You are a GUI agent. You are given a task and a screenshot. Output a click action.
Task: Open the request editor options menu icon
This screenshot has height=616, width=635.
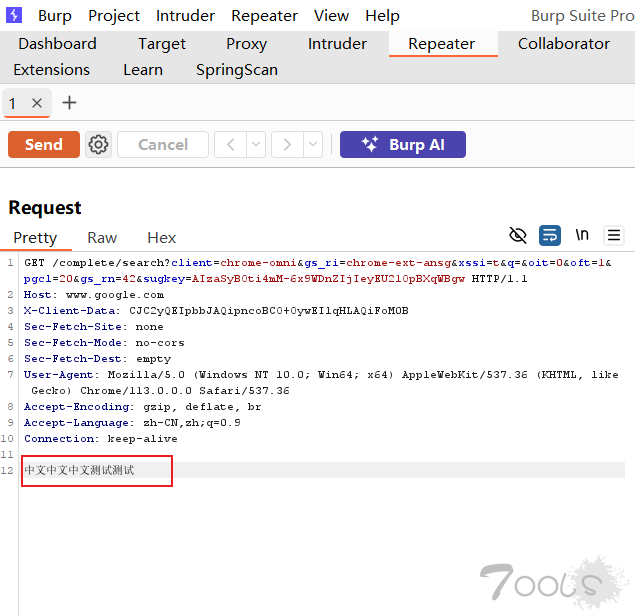614,236
